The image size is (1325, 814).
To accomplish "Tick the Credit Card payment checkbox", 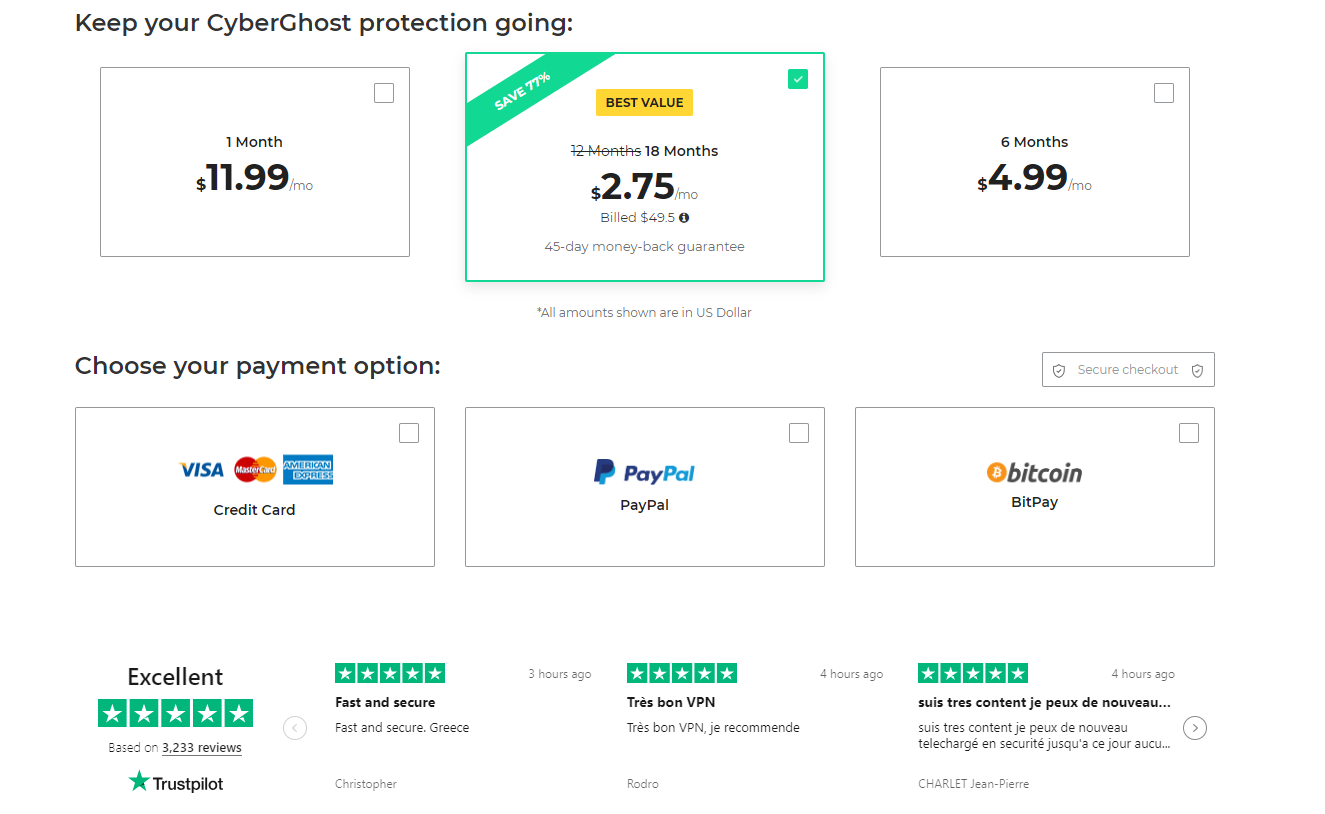I will pos(409,433).
